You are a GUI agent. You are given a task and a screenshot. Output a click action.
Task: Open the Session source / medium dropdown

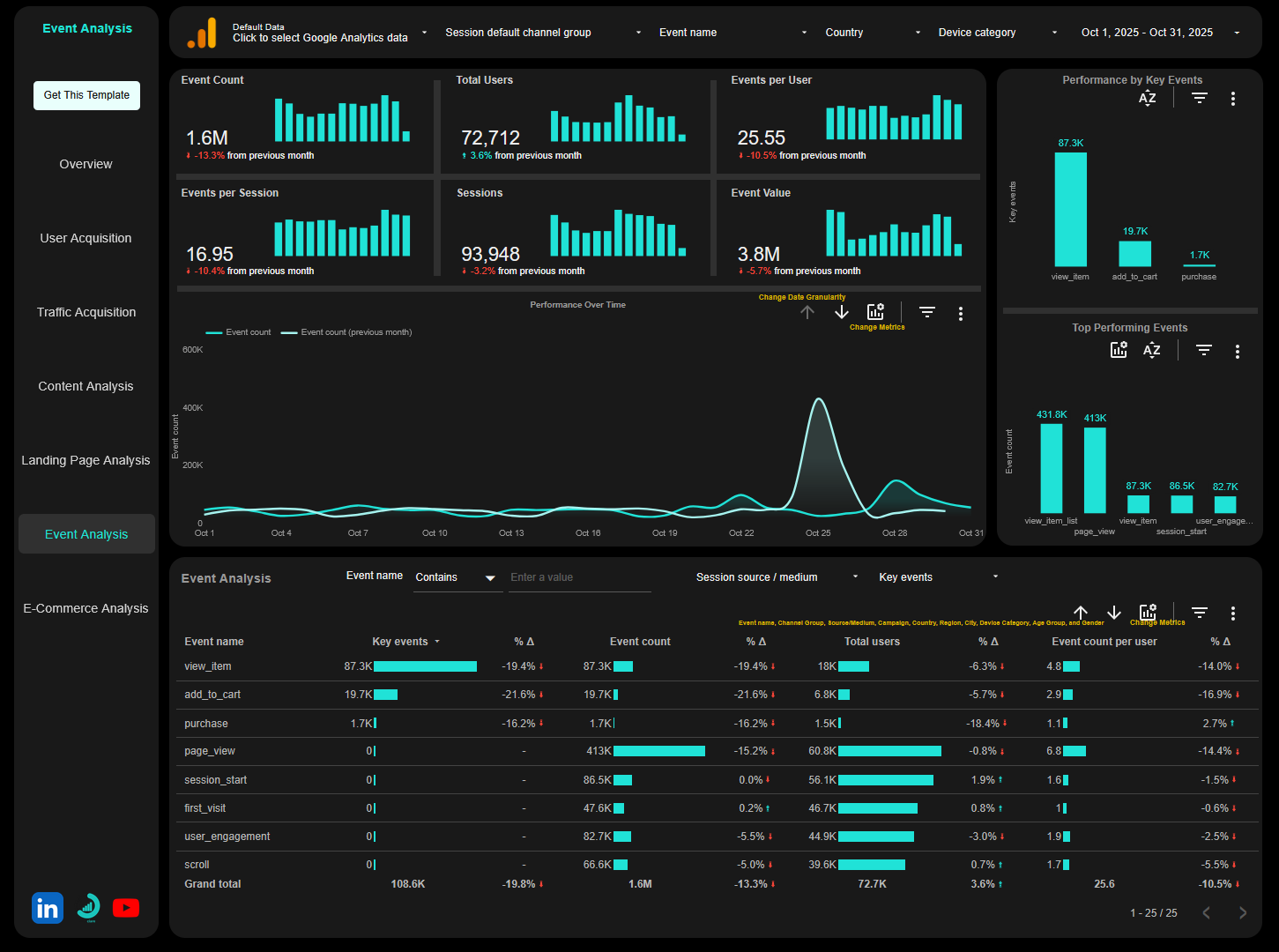pos(774,576)
